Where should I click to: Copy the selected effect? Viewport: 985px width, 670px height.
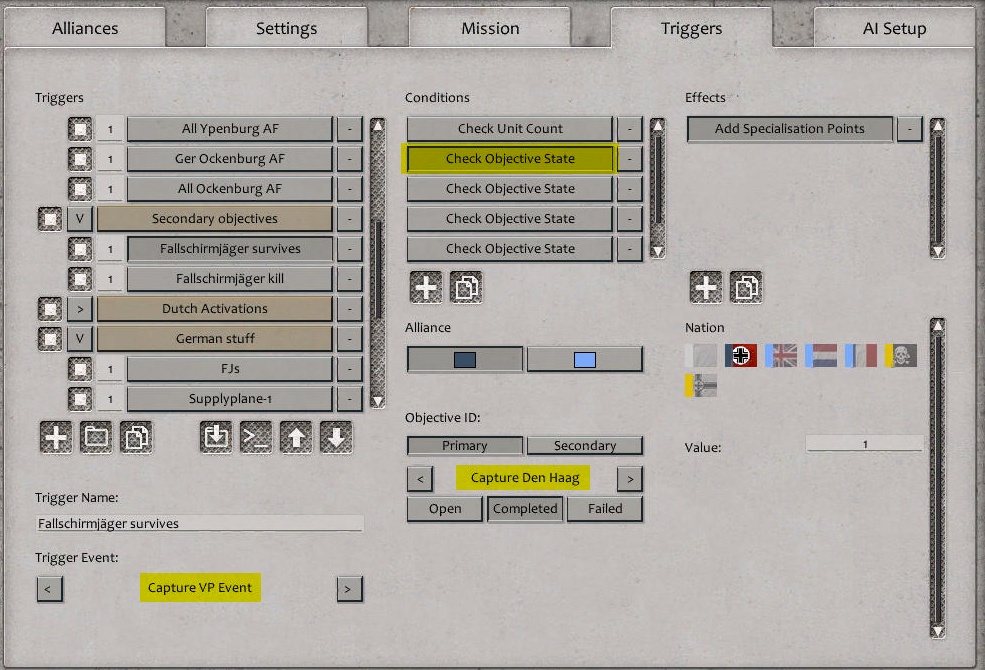click(x=746, y=288)
